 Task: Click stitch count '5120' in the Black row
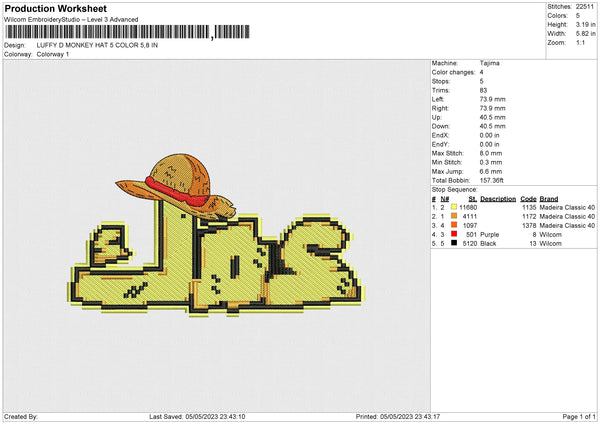click(x=470, y=243)
